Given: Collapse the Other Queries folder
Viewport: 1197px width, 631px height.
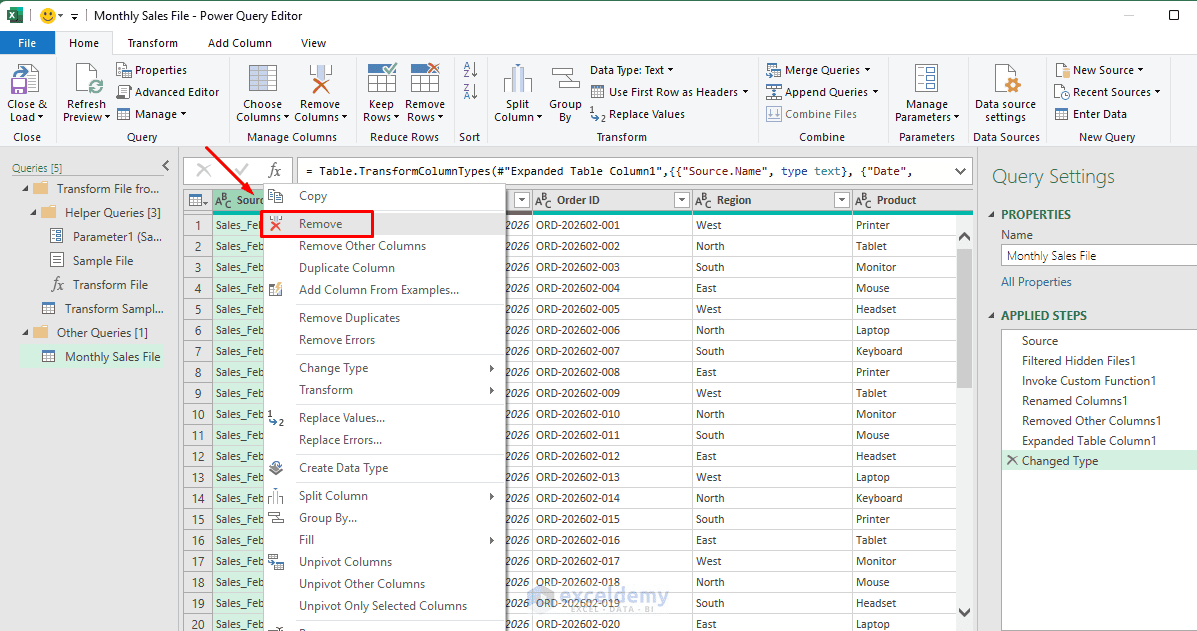Looking at the screenshot, I should 24,332.
